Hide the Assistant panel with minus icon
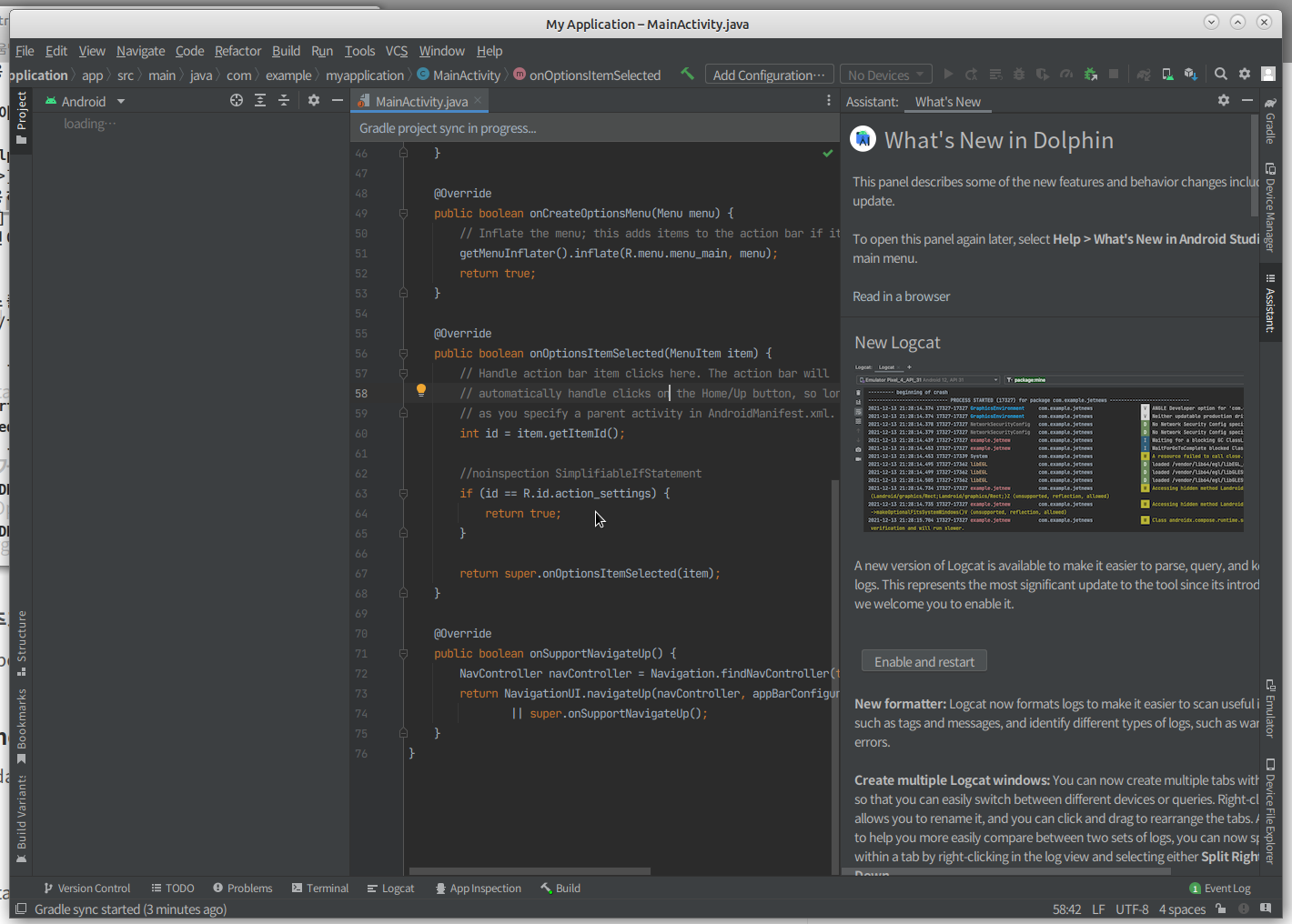This screenshot has height=924, width=1292. (1247, 101)
